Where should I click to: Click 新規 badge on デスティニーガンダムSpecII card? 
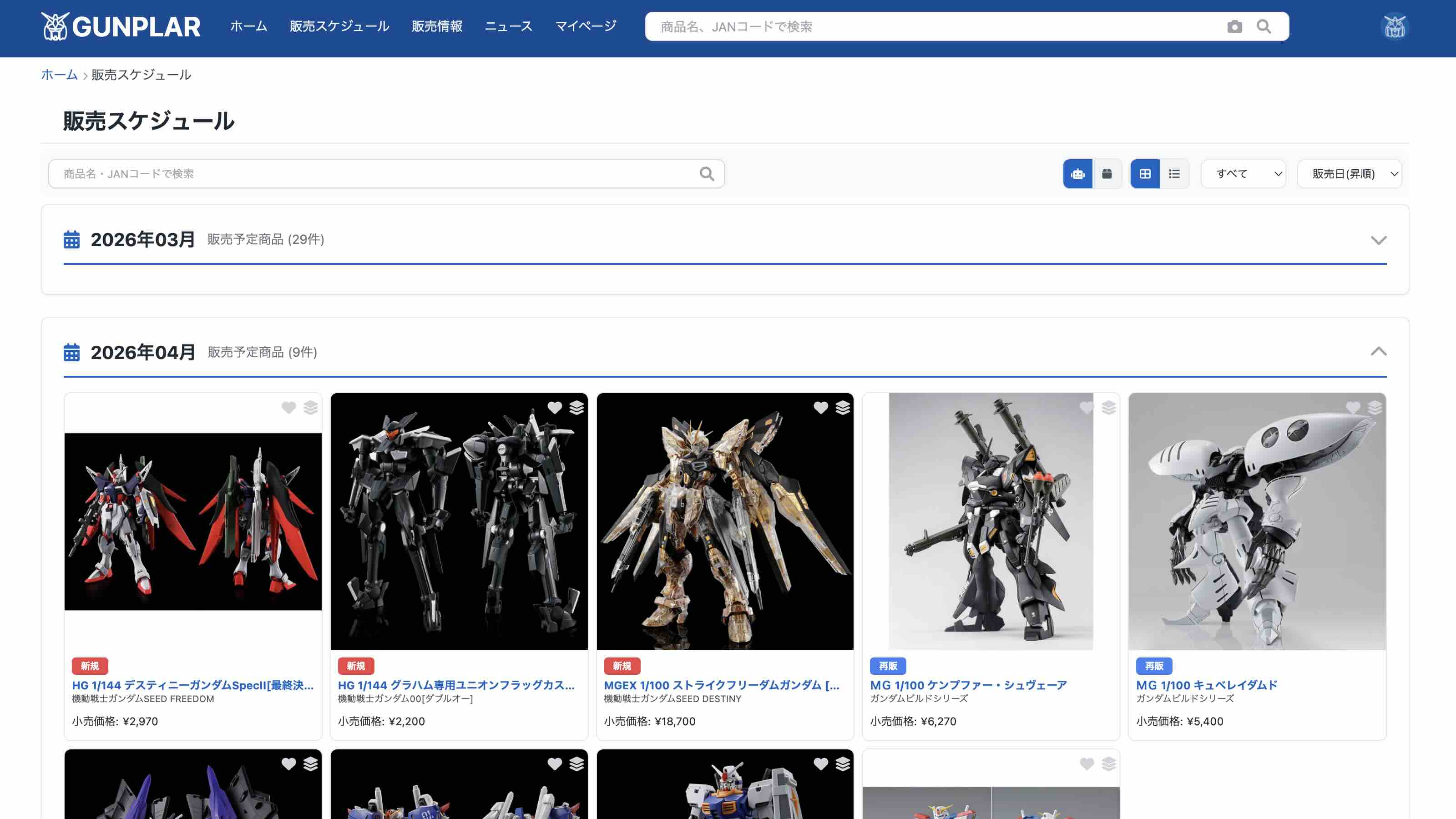(90, 666)
